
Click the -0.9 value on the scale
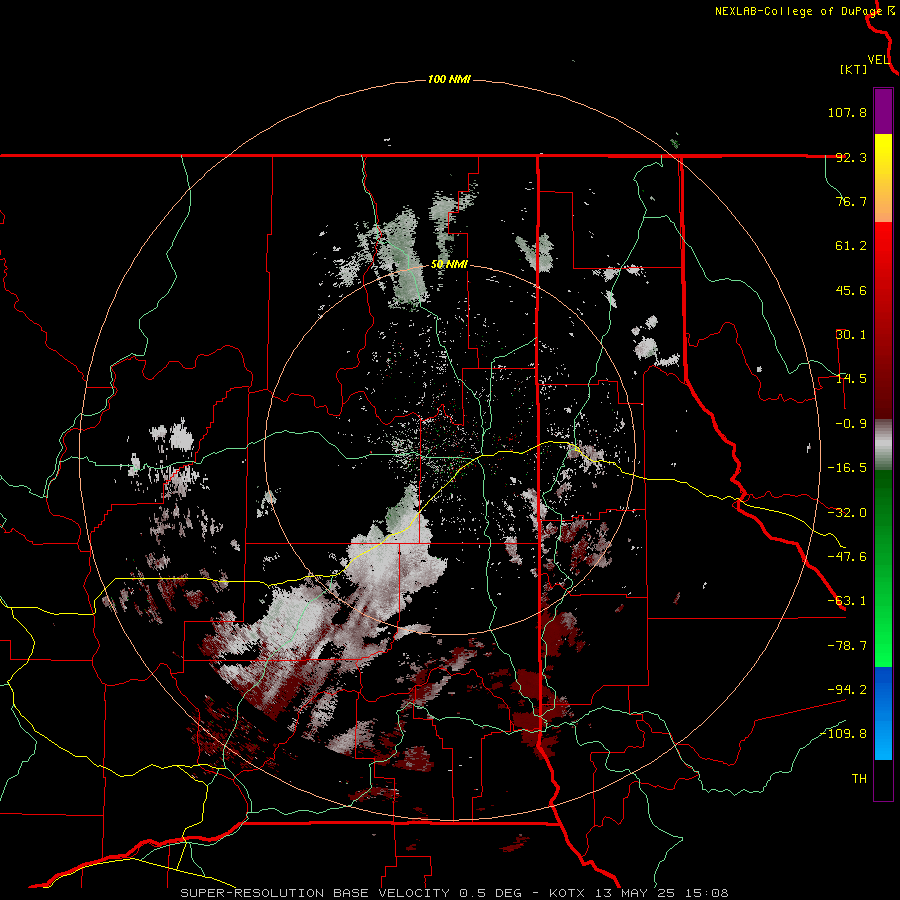[851, 424]
